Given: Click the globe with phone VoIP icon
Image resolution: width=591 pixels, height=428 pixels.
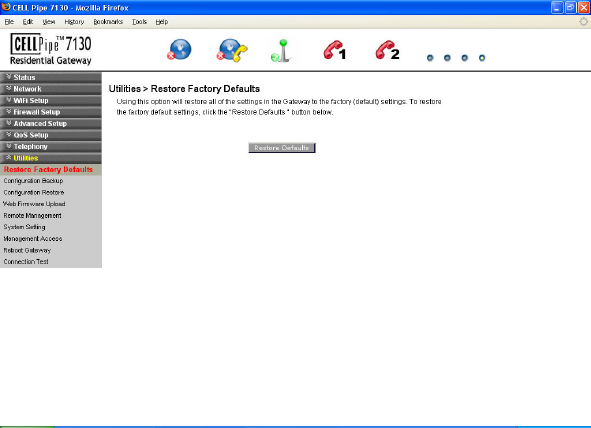Looking at the screenshot, I should (x=232, y=50).
